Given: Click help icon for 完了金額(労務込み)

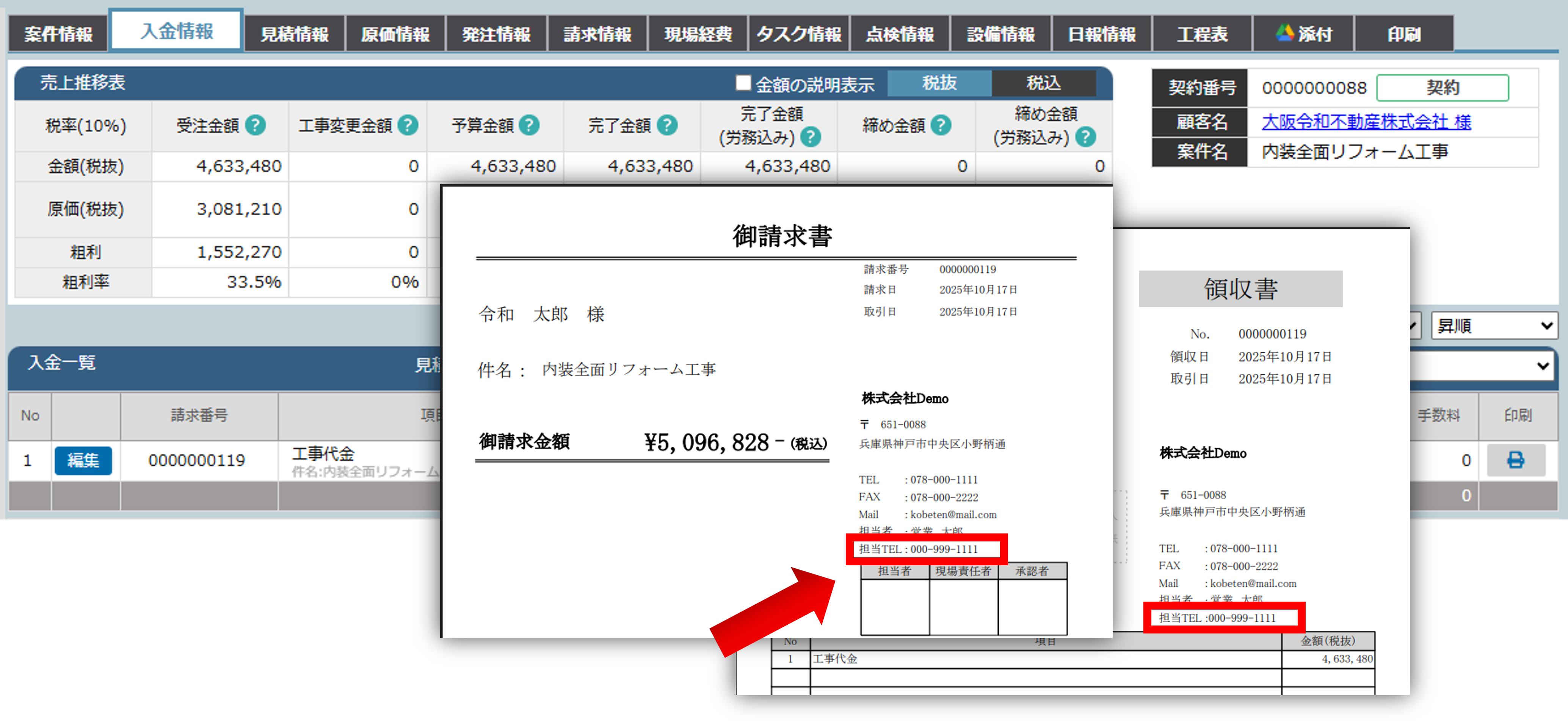Looking at the screenshot, I should point(810,138).
